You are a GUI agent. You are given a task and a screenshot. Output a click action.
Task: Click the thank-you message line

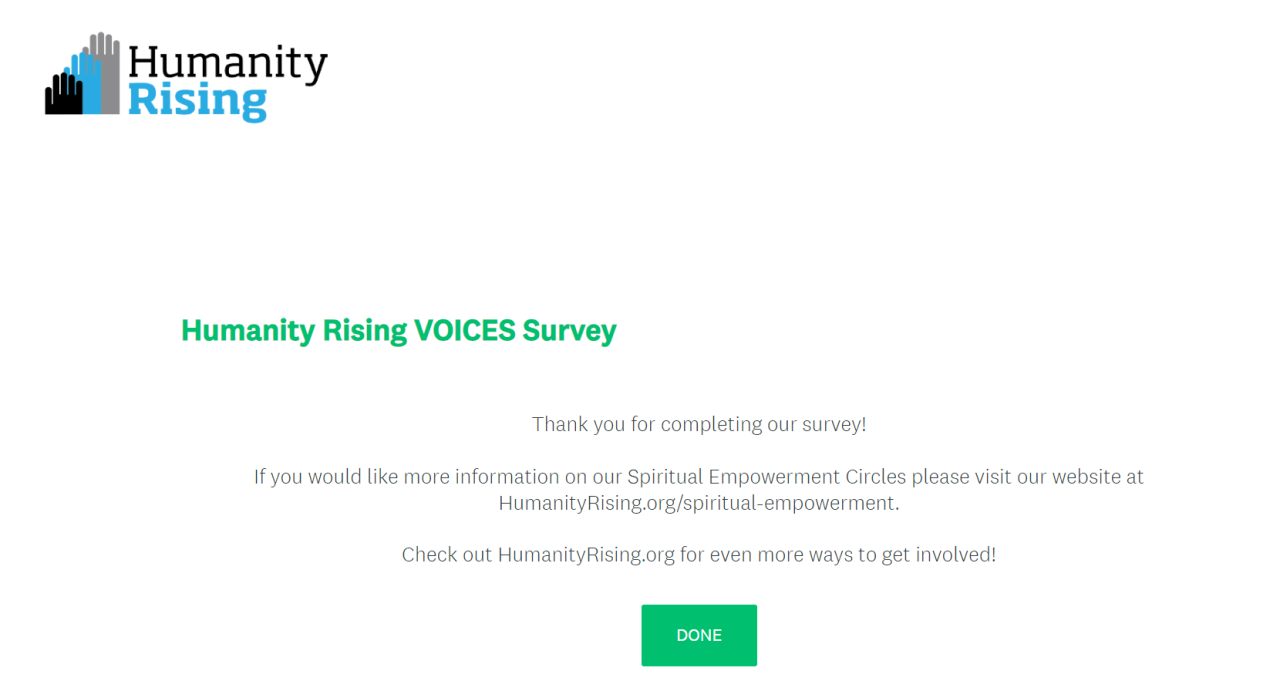pyautogui.click(x=698, y=424)
